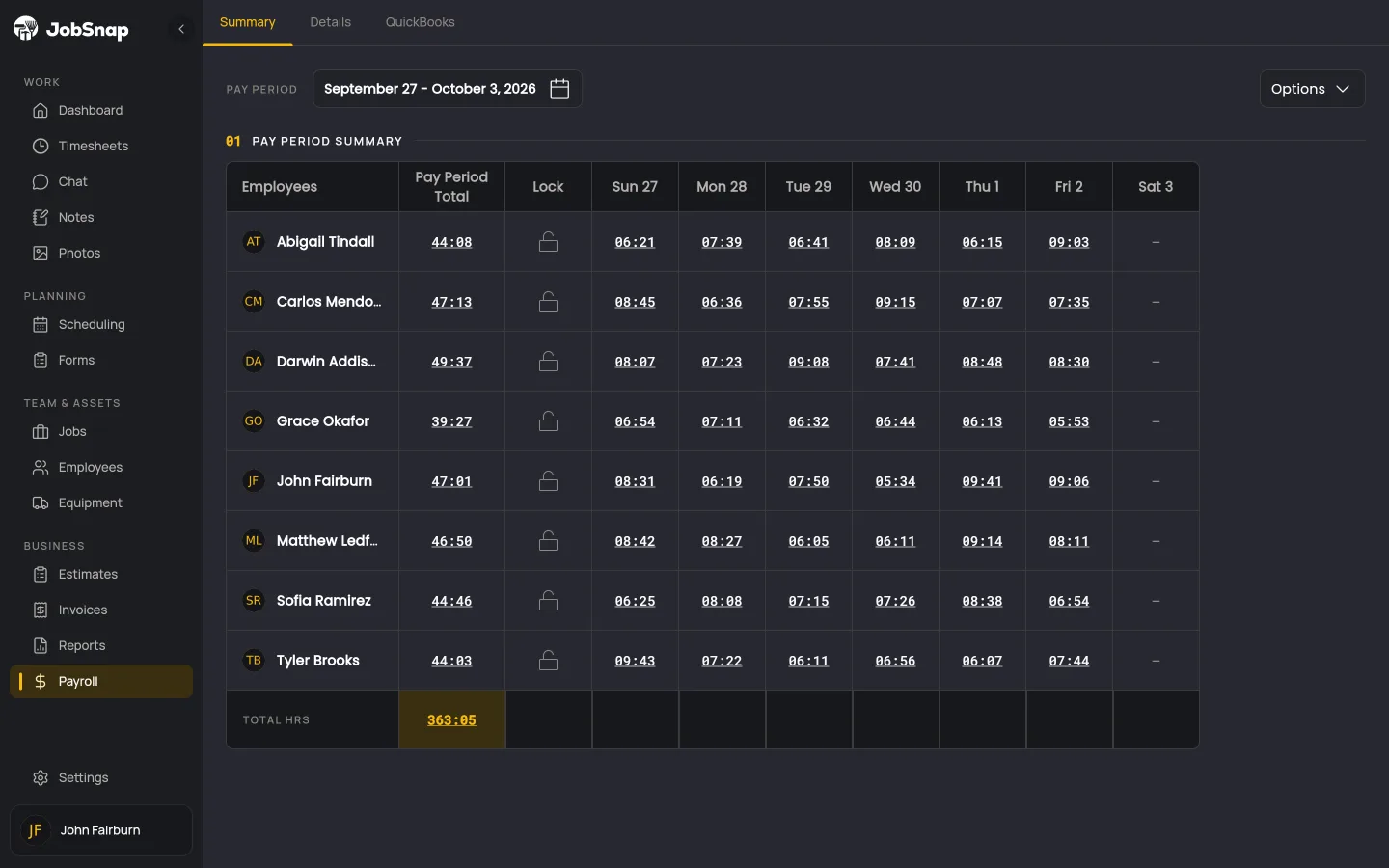1389x868 pixels.
Task: Toggle lock for Abigail Tindall
Action: (x=548, y=242)
